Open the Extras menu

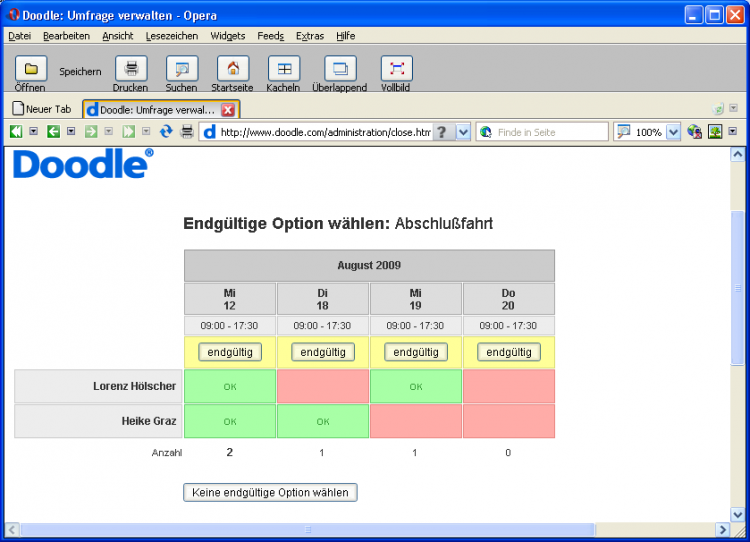click(x=310, y=36)
